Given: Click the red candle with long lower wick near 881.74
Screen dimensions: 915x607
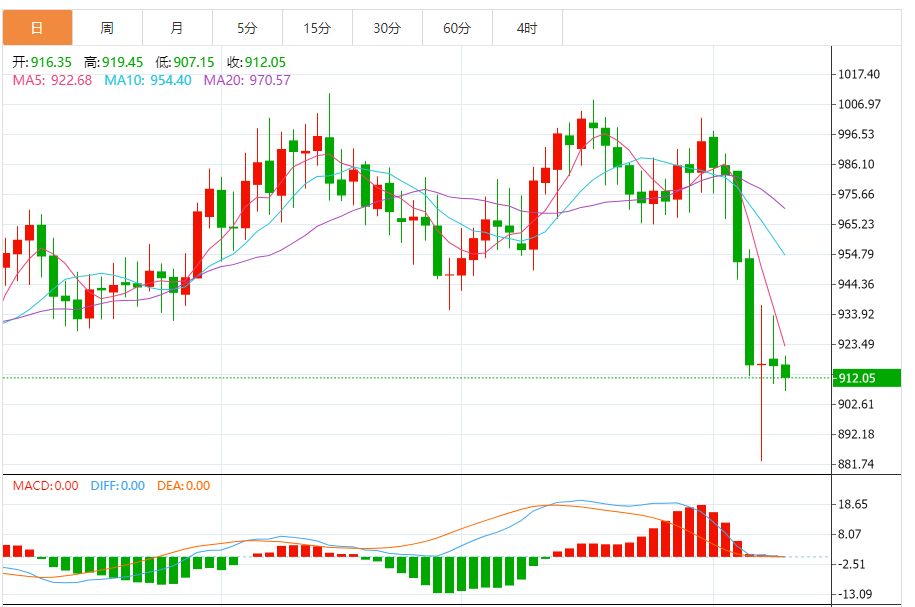Looking at the screenshot, I should 762,383.
